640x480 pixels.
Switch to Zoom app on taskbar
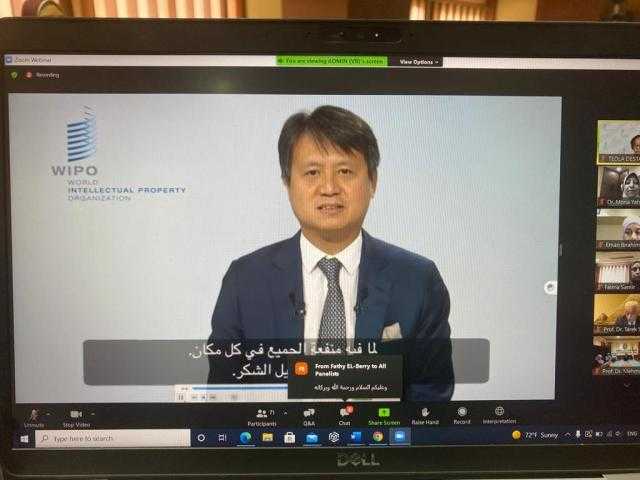click(x=400, y=436)
